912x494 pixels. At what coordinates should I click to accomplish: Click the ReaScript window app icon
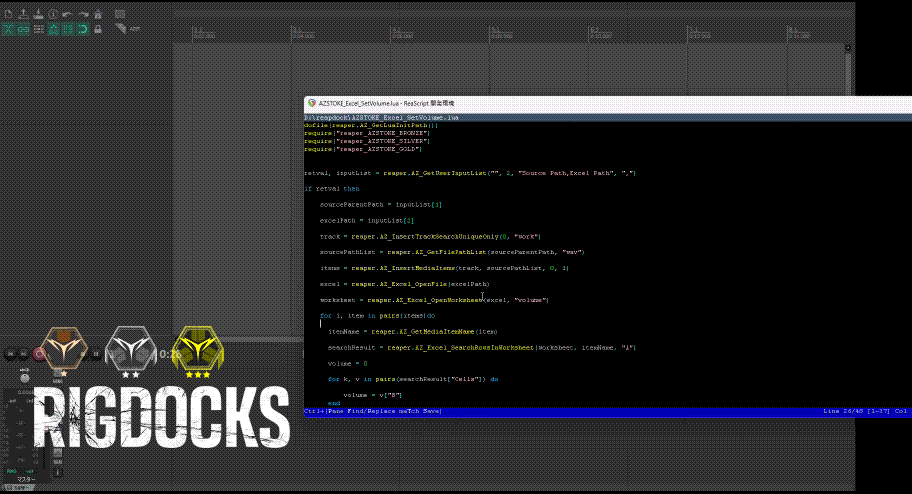point(312,103)
